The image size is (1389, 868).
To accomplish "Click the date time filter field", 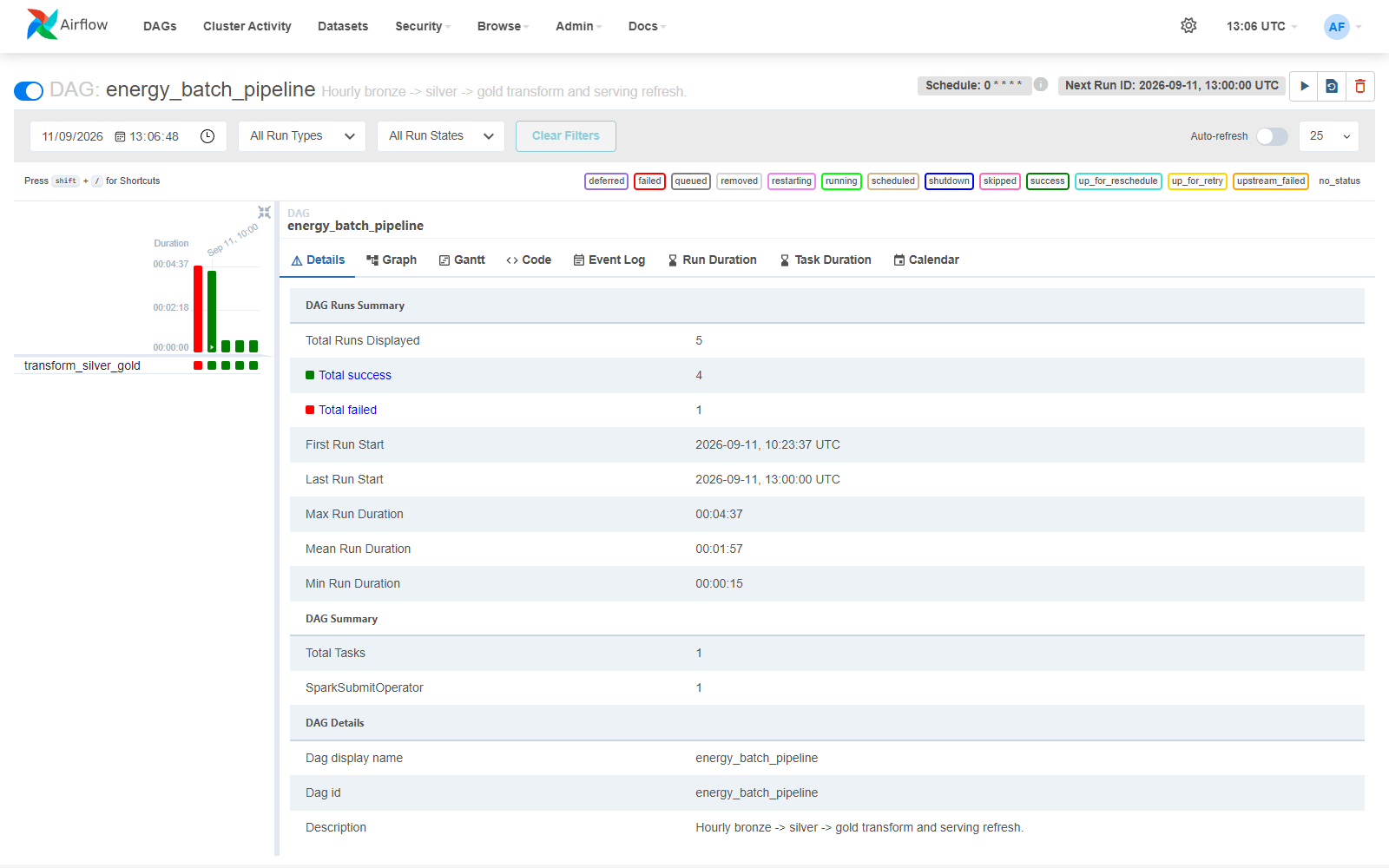I will point(128,136).
